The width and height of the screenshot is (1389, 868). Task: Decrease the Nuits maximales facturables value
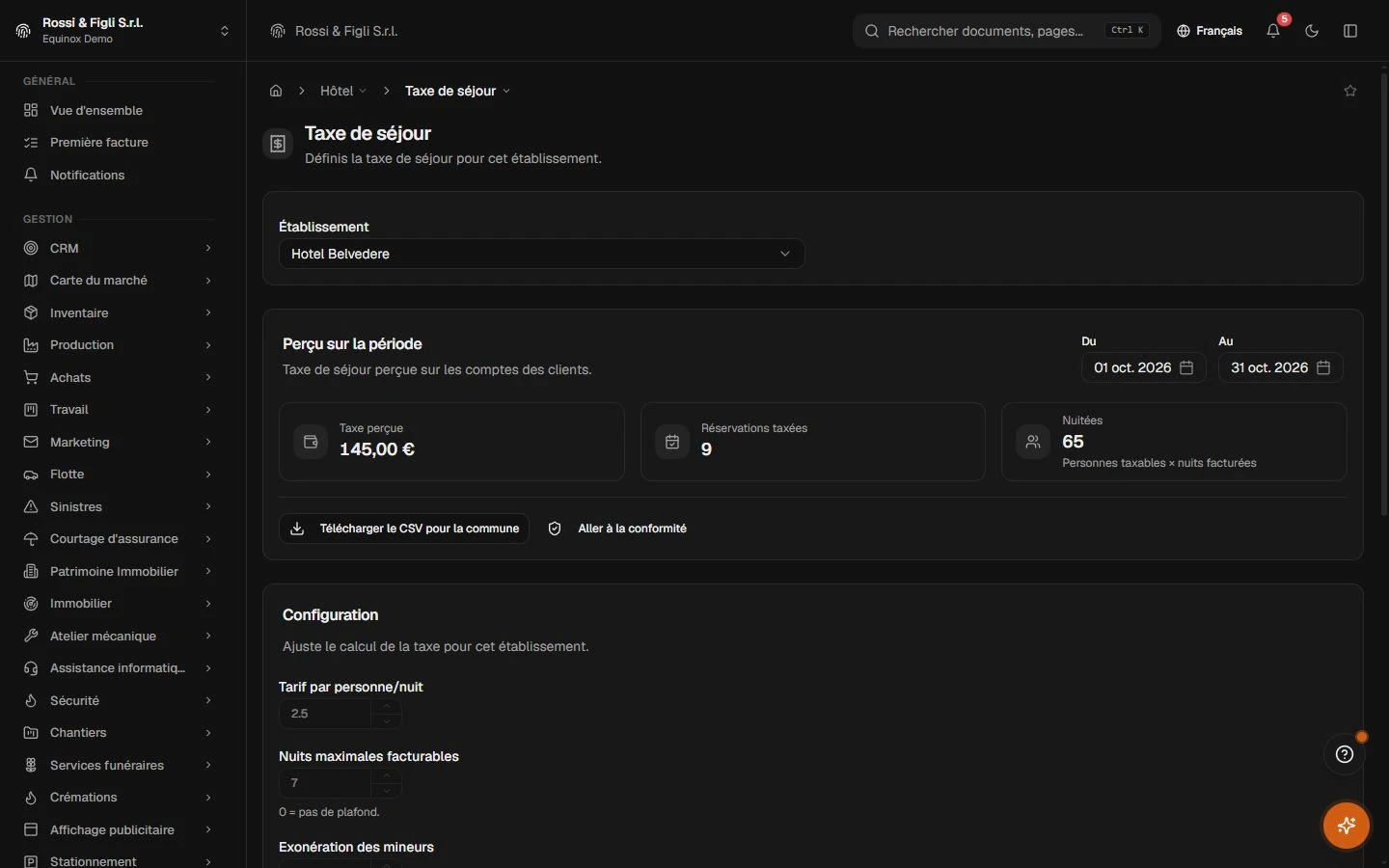pyautogui.click(x=387, y=791)
